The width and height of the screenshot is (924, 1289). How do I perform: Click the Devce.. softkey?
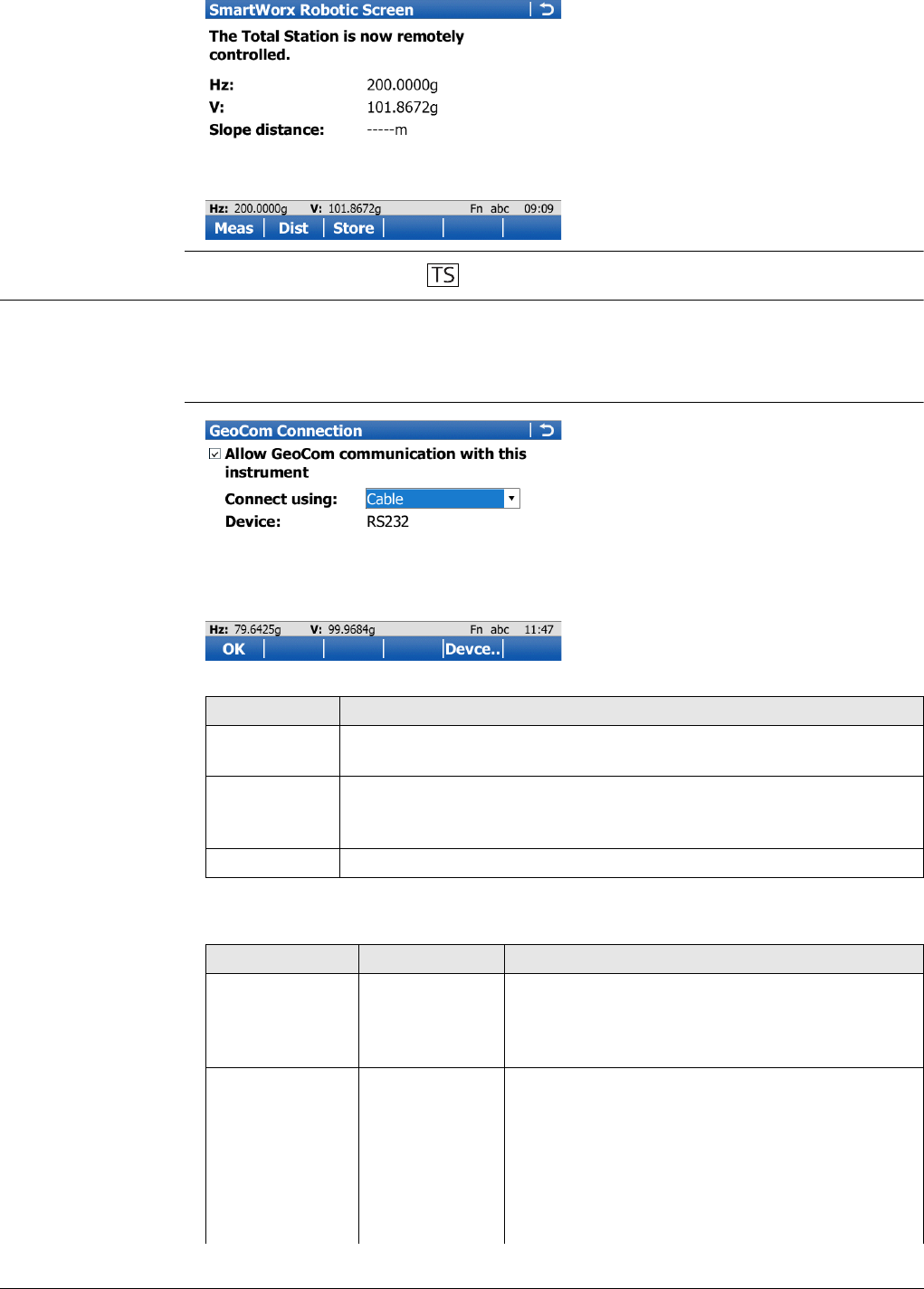(x=472, y=649)
